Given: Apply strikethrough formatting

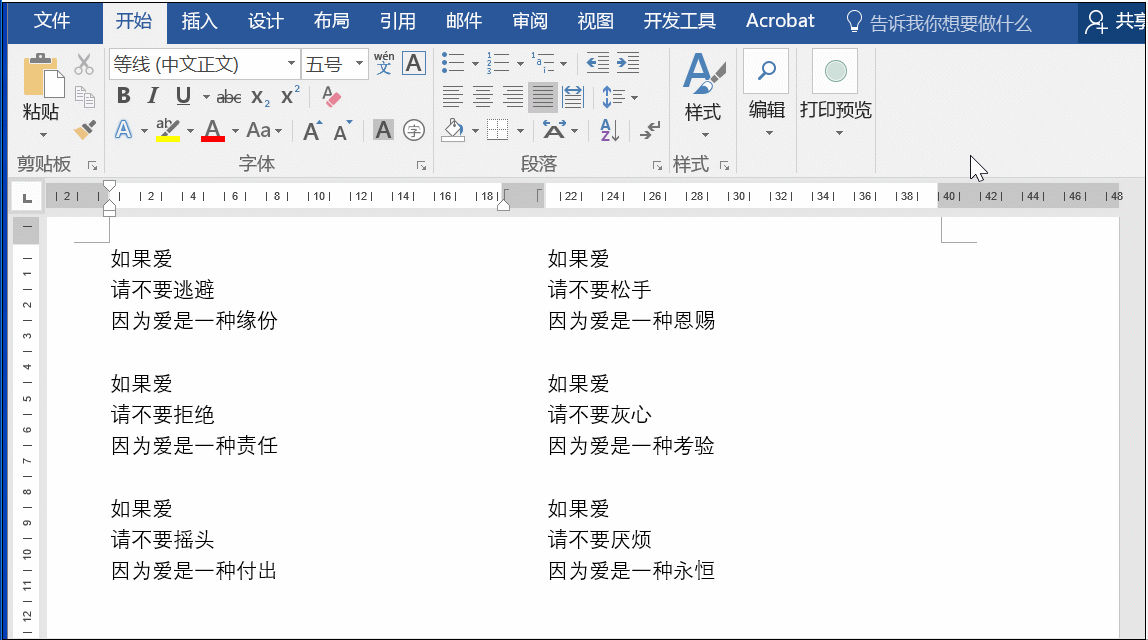Looking at the screenshot, I should [x=228, y=97].
